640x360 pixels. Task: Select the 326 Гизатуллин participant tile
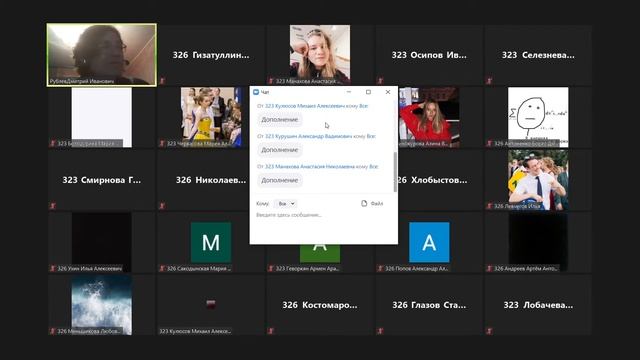211,55
